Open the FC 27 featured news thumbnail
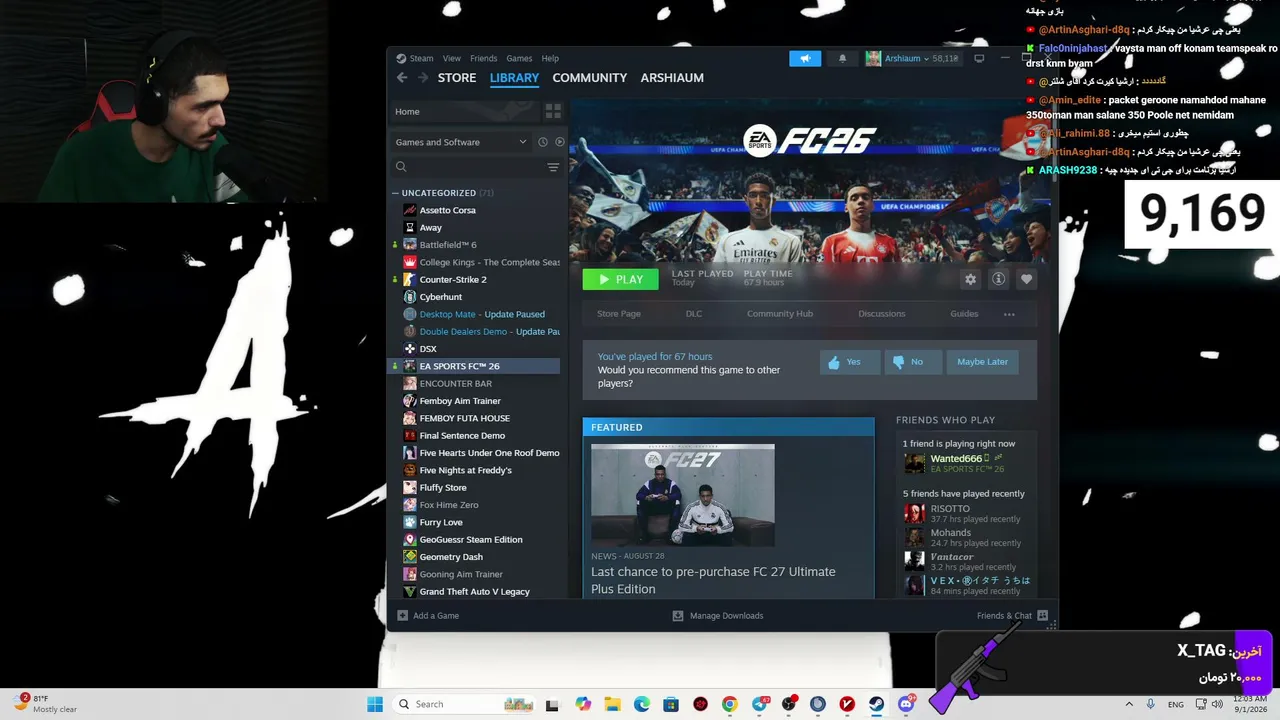Viewport: 1280px width, 720px height. pos(682,495)
